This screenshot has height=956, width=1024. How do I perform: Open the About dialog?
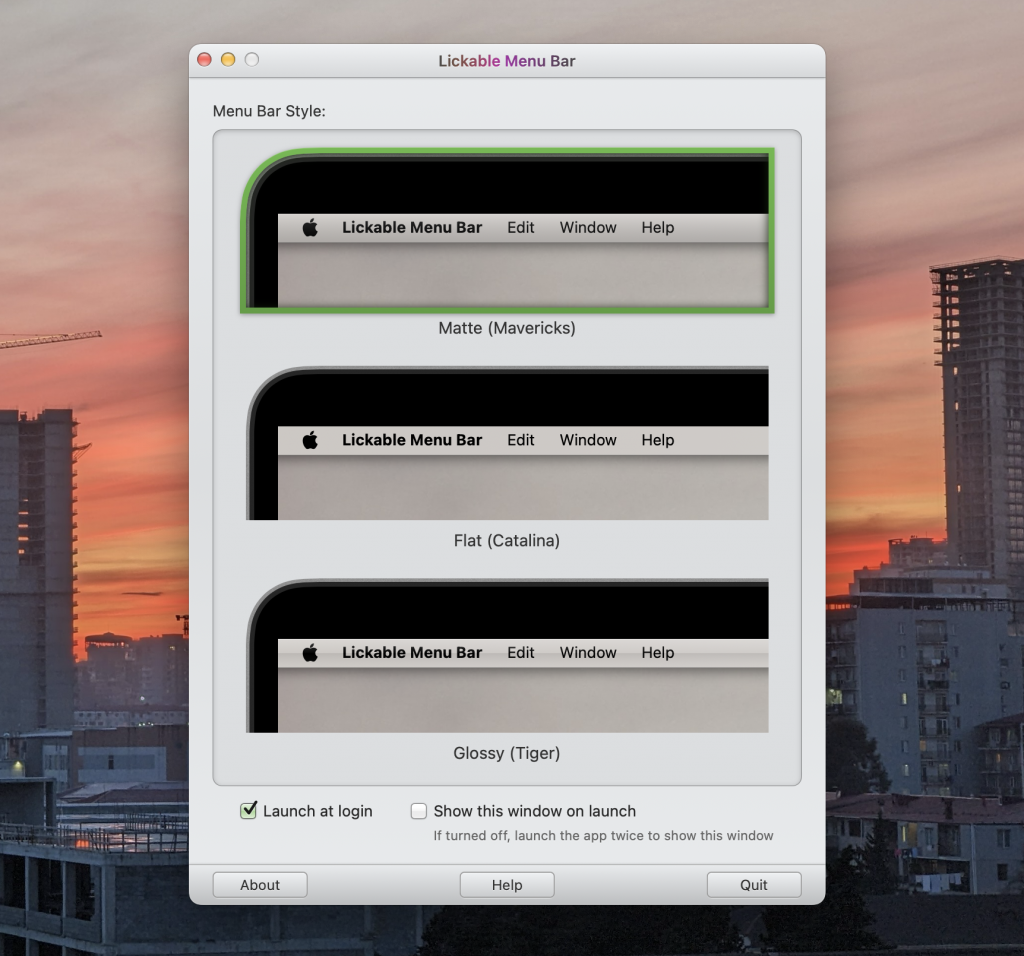260,885
